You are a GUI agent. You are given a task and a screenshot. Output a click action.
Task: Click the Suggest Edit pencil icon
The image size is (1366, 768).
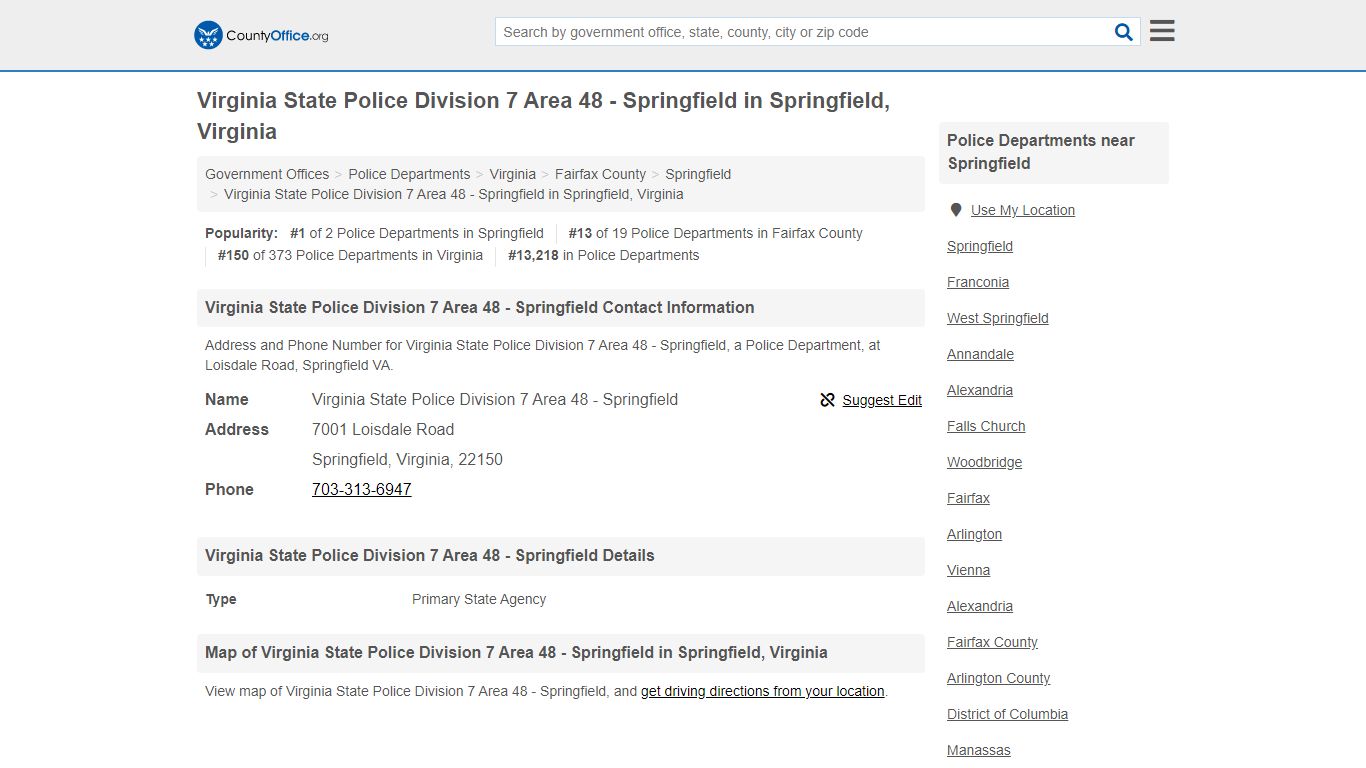pos(827,400)
